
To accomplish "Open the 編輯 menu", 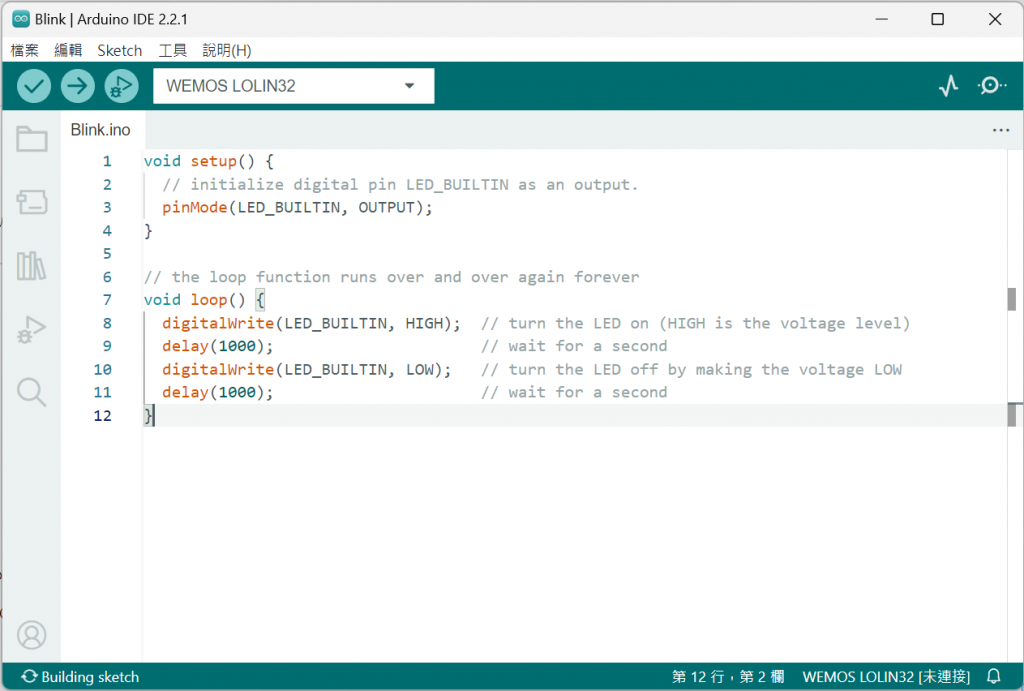I will (x=68, y=50).
